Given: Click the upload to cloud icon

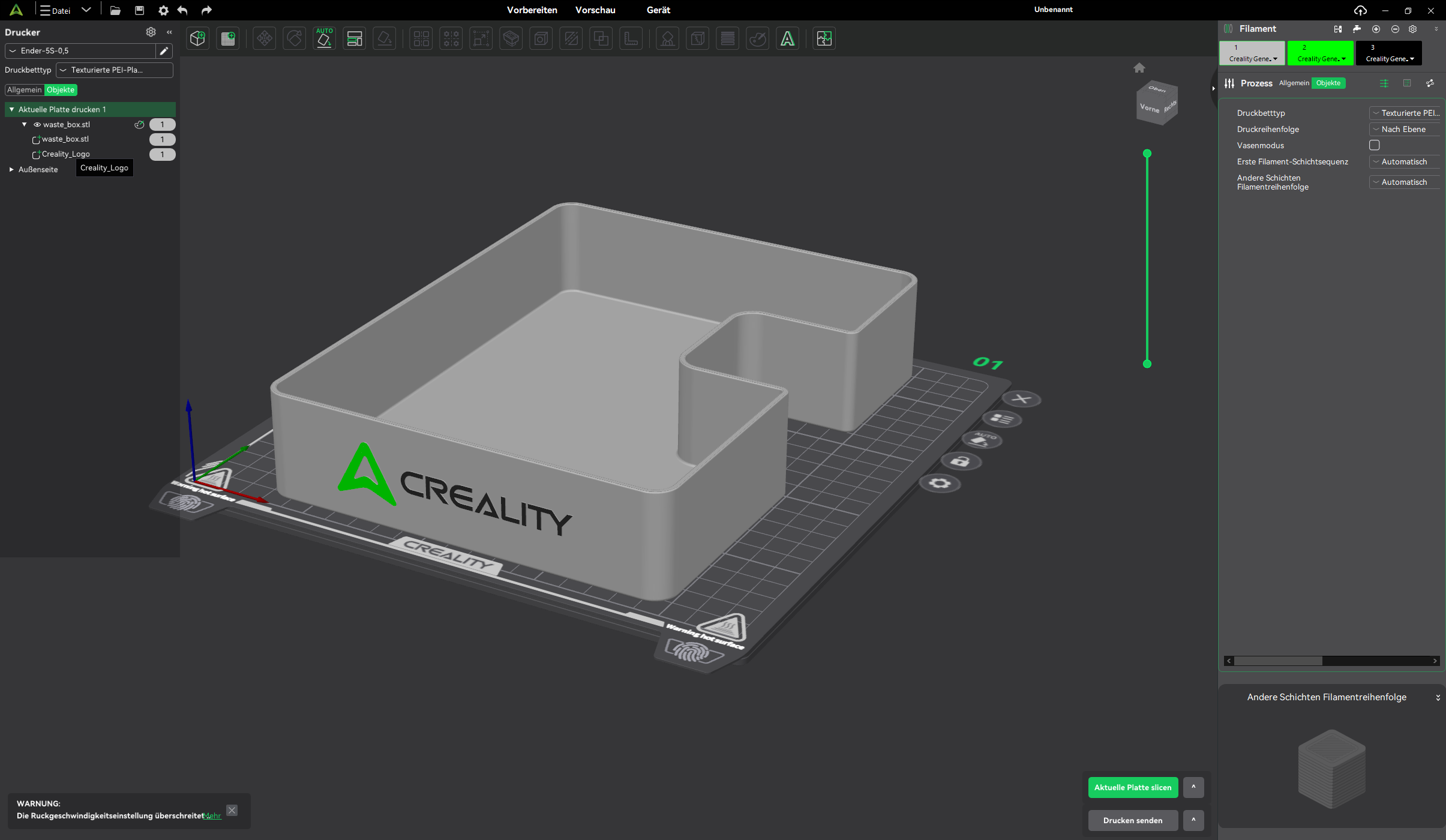Looking at the screenshot, I should pos(1360,10).
